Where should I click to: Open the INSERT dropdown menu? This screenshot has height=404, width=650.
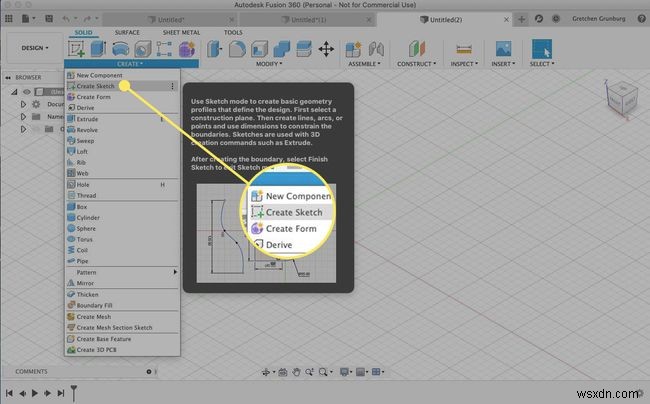[x=503, y=64]
